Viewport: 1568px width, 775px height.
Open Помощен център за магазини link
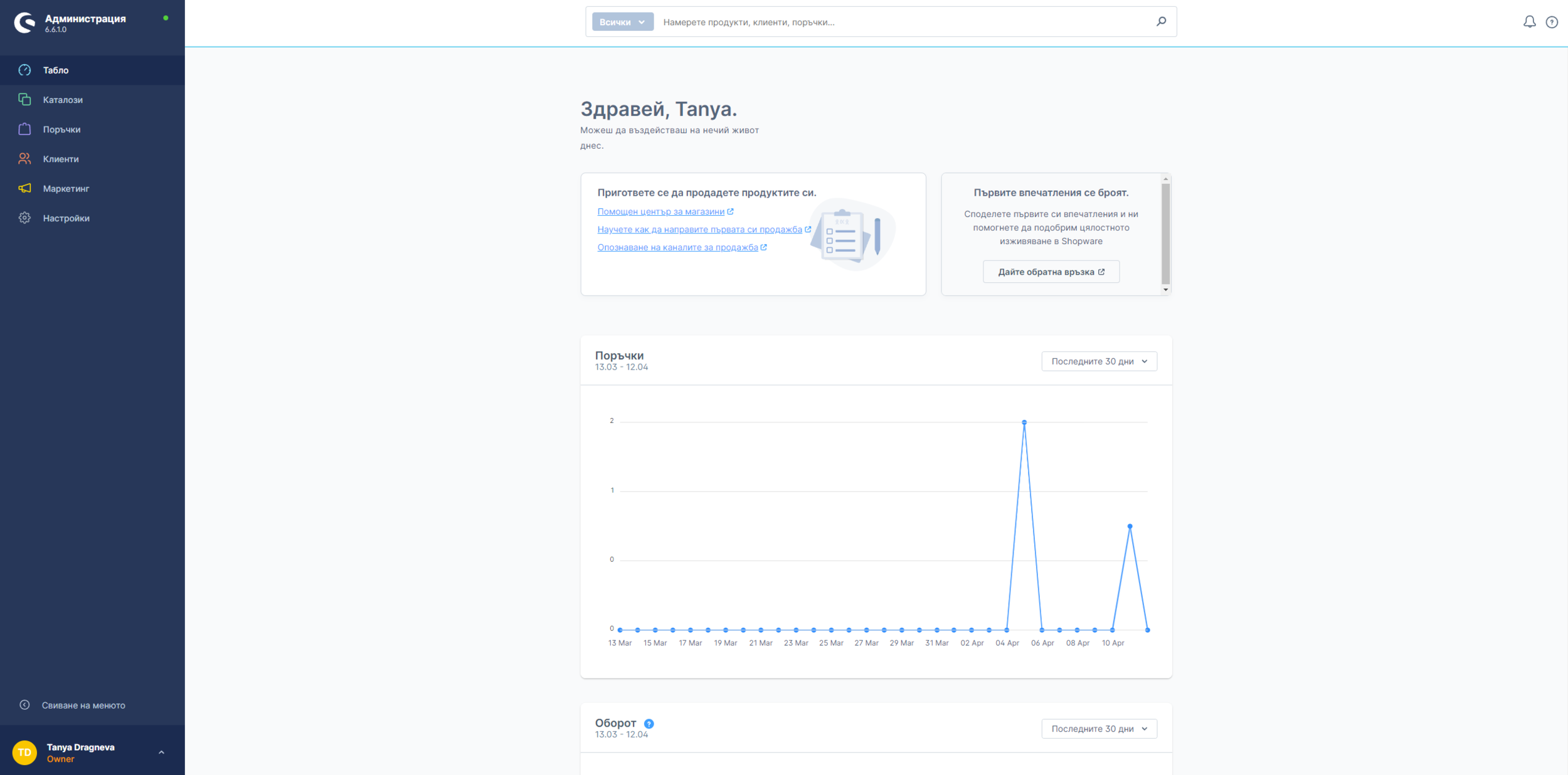[660, 211]
